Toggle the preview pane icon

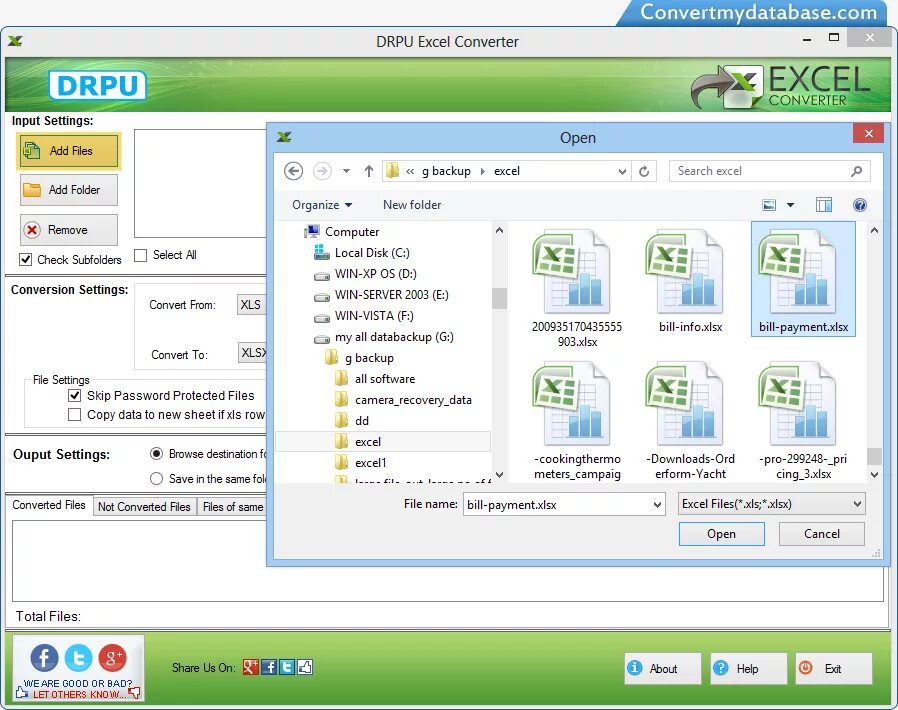[x=824, y=205]
